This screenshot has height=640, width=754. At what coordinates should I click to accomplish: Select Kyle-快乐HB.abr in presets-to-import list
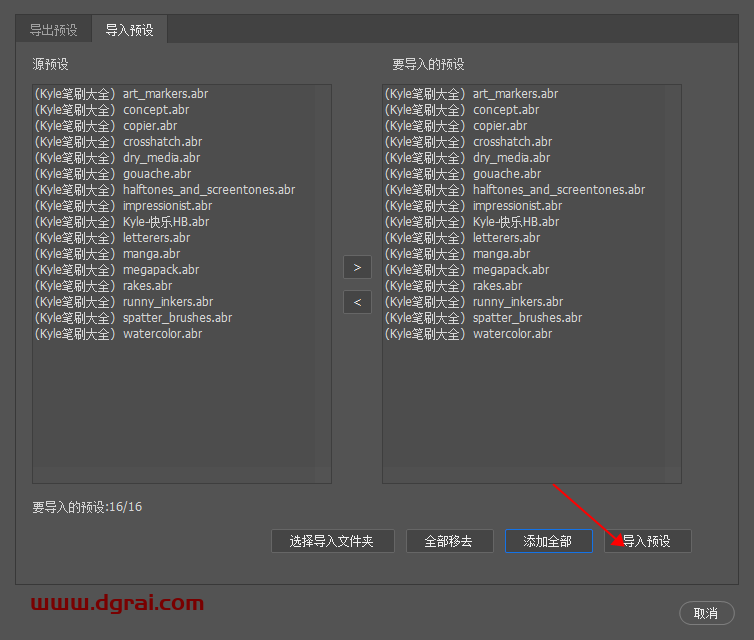coord(472,222)
